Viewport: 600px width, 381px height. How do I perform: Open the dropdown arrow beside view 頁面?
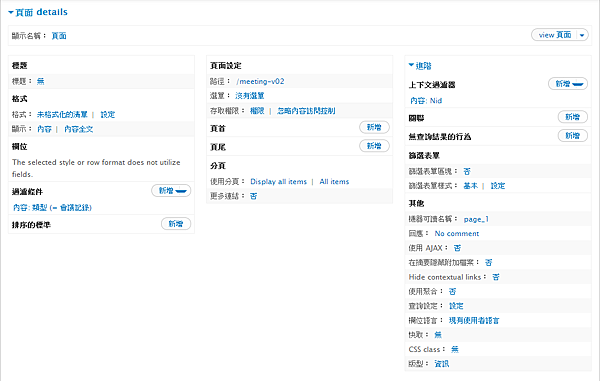tap(582, 35)
